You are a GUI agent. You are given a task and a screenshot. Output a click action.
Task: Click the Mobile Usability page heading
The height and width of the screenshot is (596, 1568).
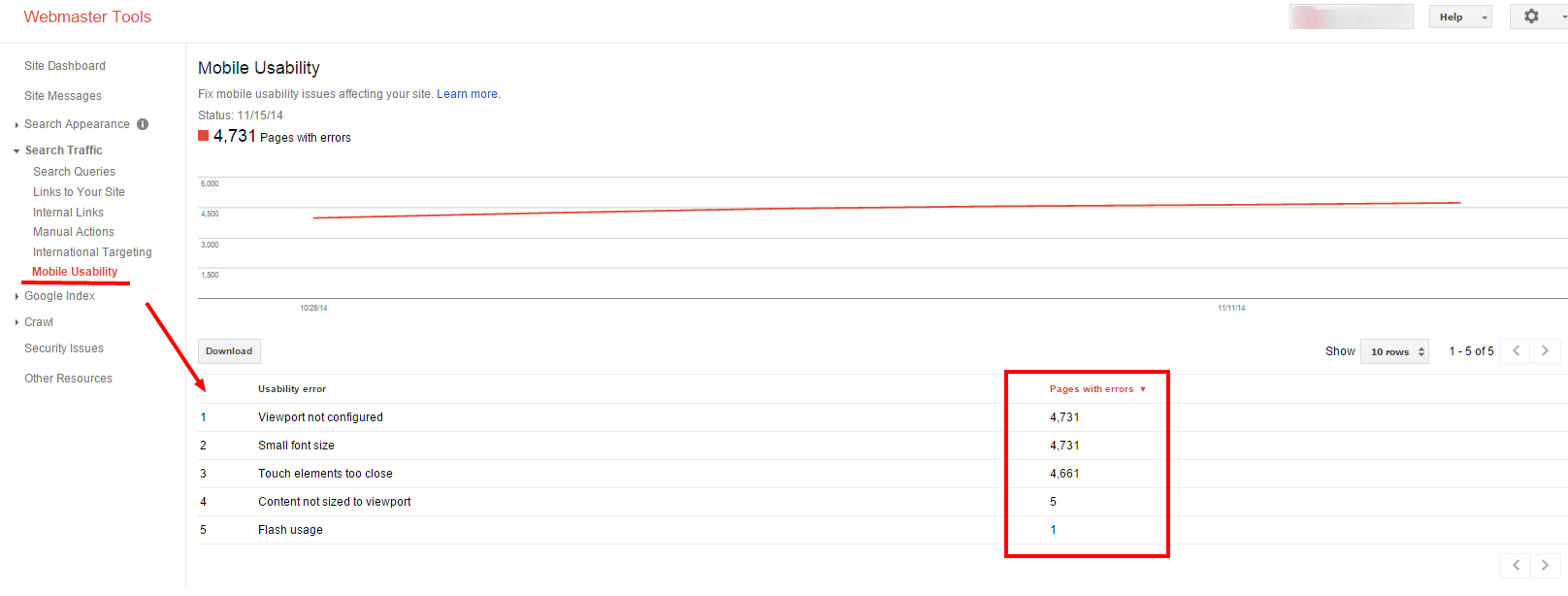[259, 68]
